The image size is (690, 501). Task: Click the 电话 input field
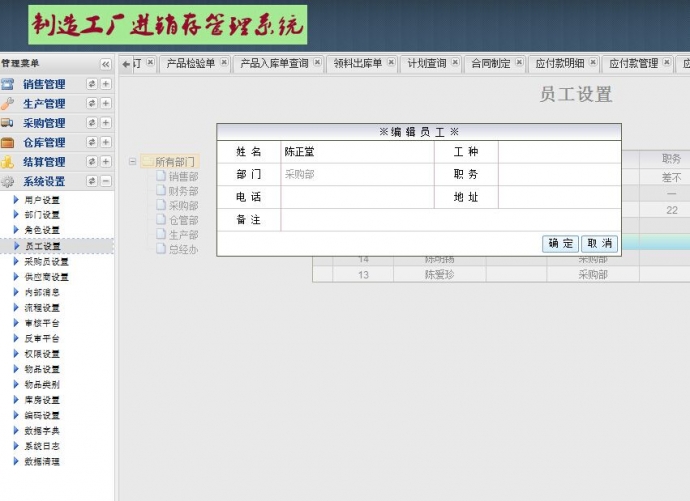pos(357,197)
